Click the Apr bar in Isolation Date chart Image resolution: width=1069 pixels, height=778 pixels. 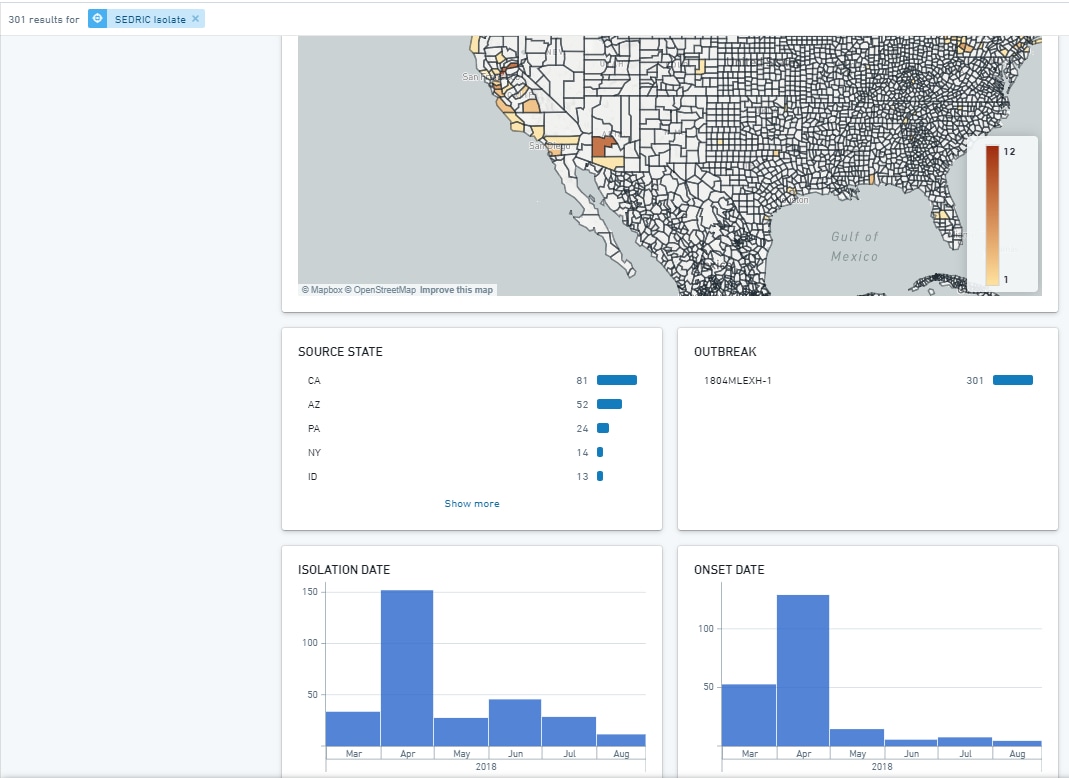[x=407, y=668]
